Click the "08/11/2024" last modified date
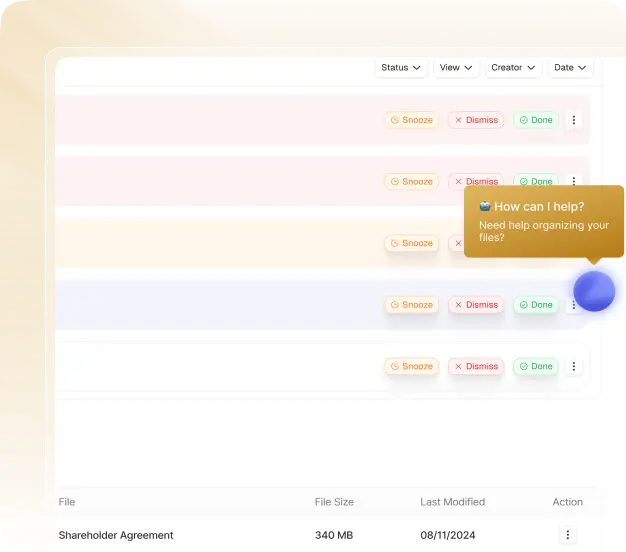Image resolution: width=626 pixels, height=552 pixels. coord(448,535)
